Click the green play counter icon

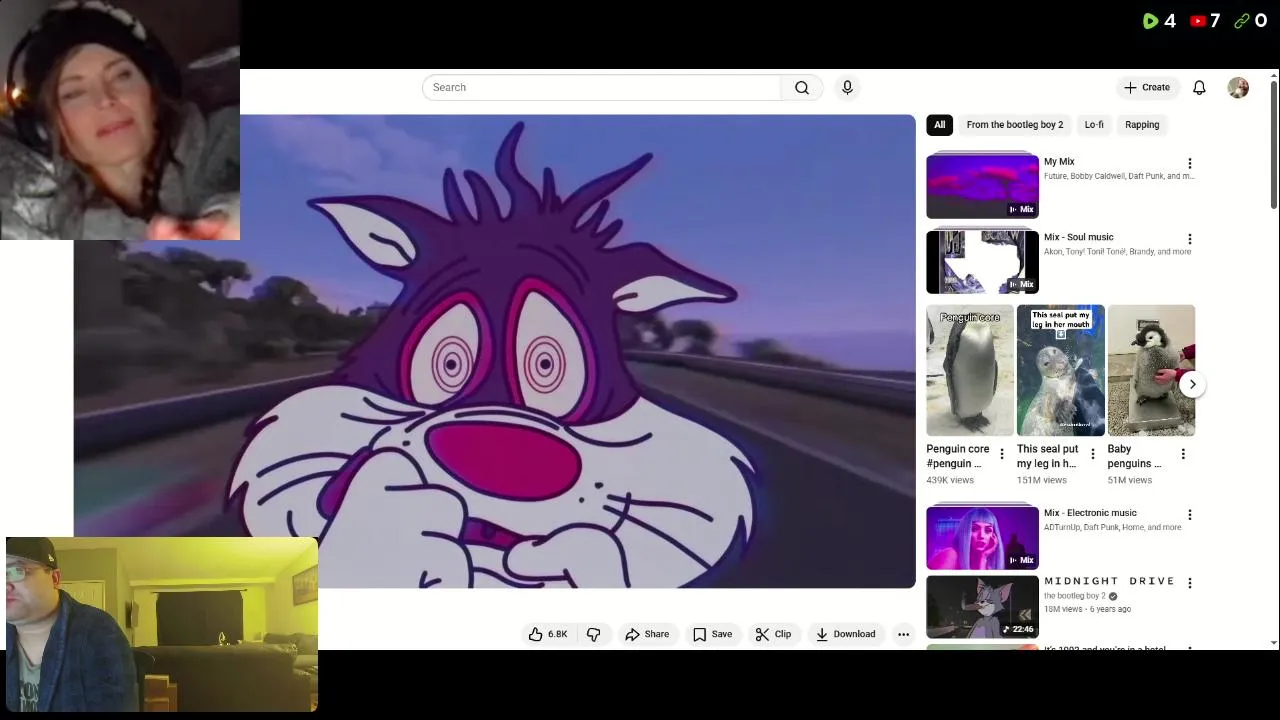(1150, 21)
